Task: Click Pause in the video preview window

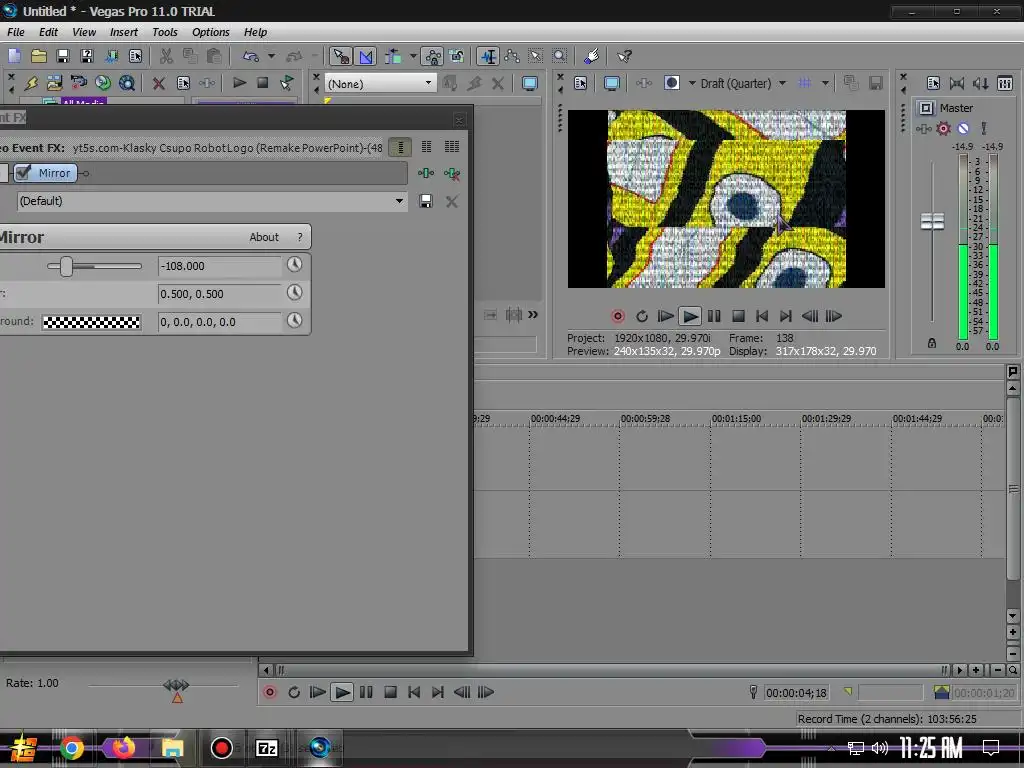Action: pos(714,316)
